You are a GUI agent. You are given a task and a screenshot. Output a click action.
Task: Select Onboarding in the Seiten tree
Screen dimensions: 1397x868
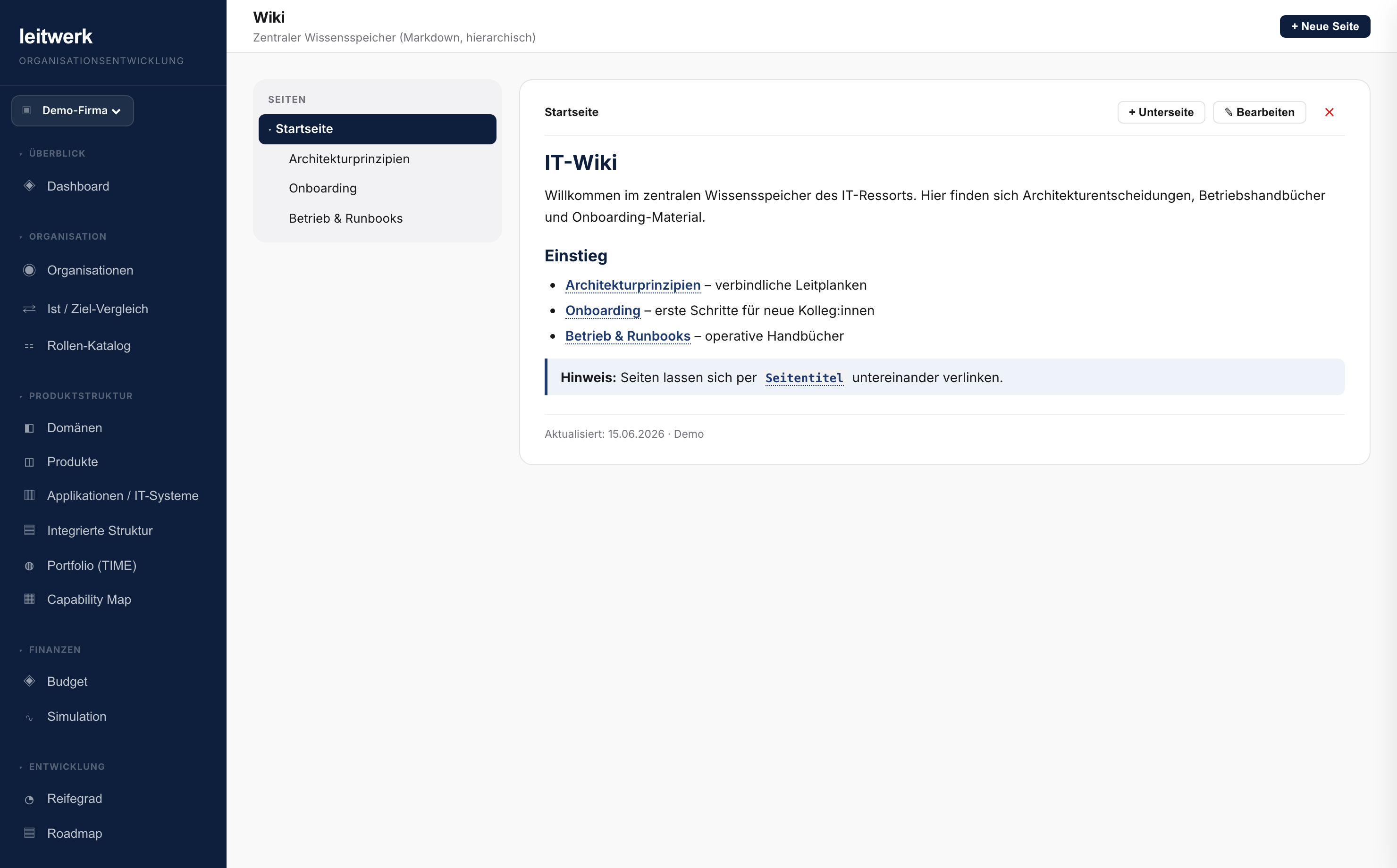point(323,188)
